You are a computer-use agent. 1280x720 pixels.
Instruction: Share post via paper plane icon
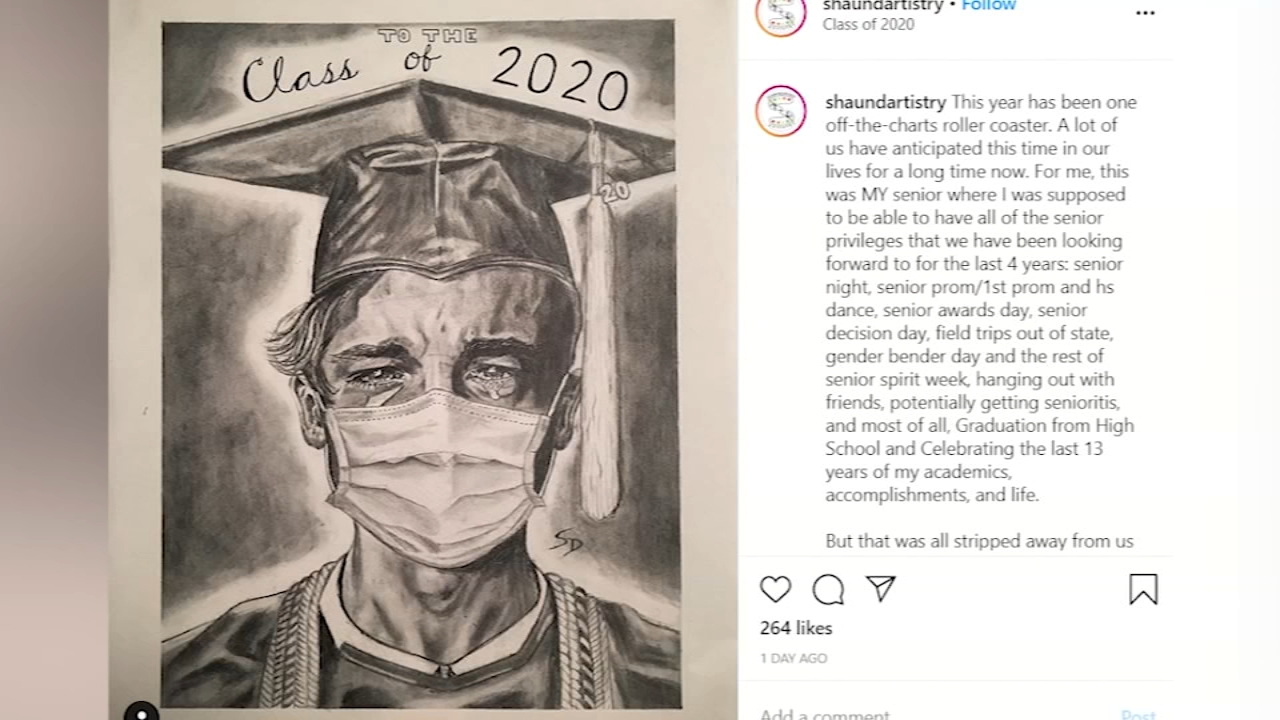click(880, 589)
